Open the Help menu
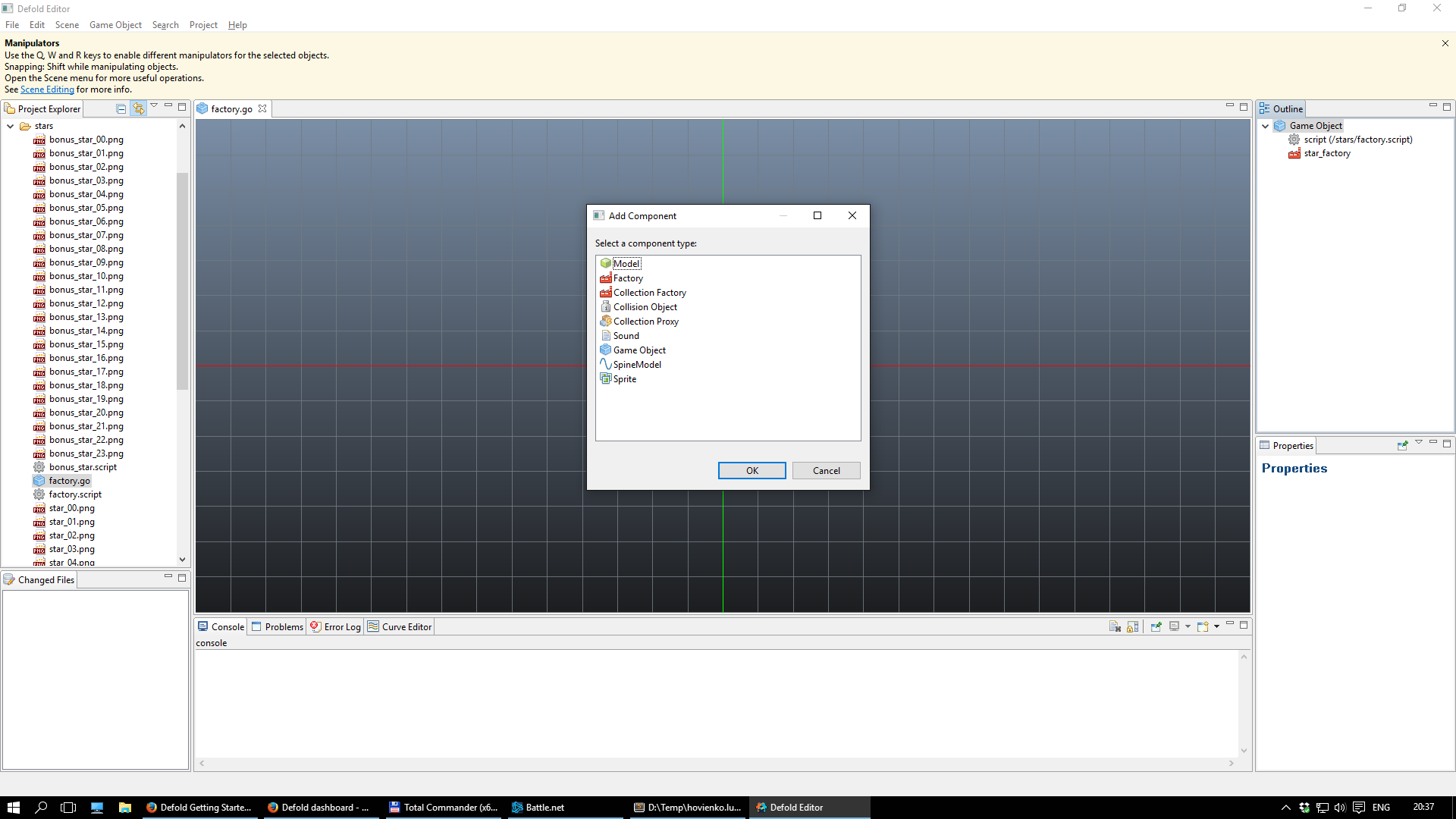This screenshot has width=1456, height=819. point(237,25)
